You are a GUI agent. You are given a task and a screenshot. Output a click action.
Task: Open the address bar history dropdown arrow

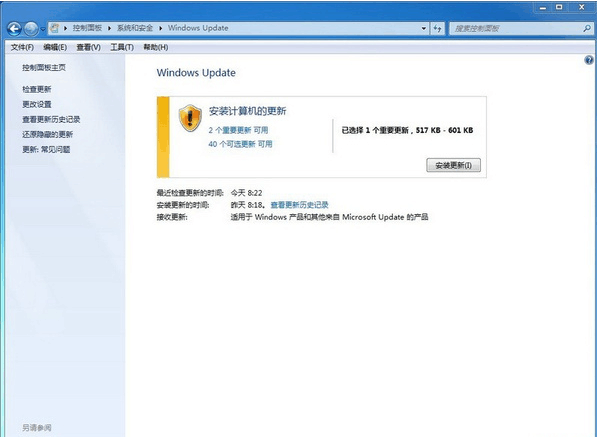[x=424, y=29]
